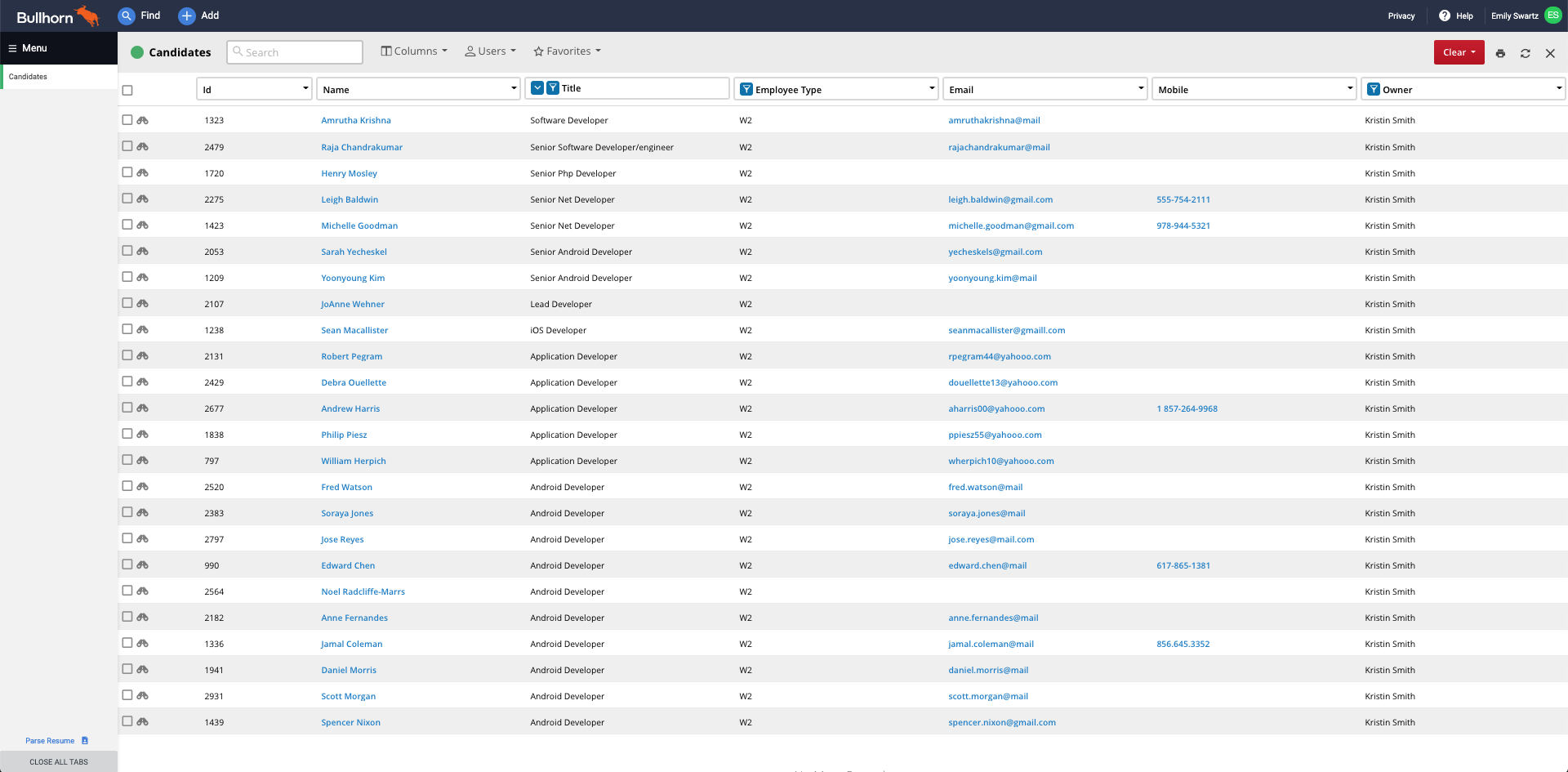This screenshot has width=1568, height=772.
Task: Click the binoculars preview icon for Amrutha Krishna
Action: click(143, 120)
